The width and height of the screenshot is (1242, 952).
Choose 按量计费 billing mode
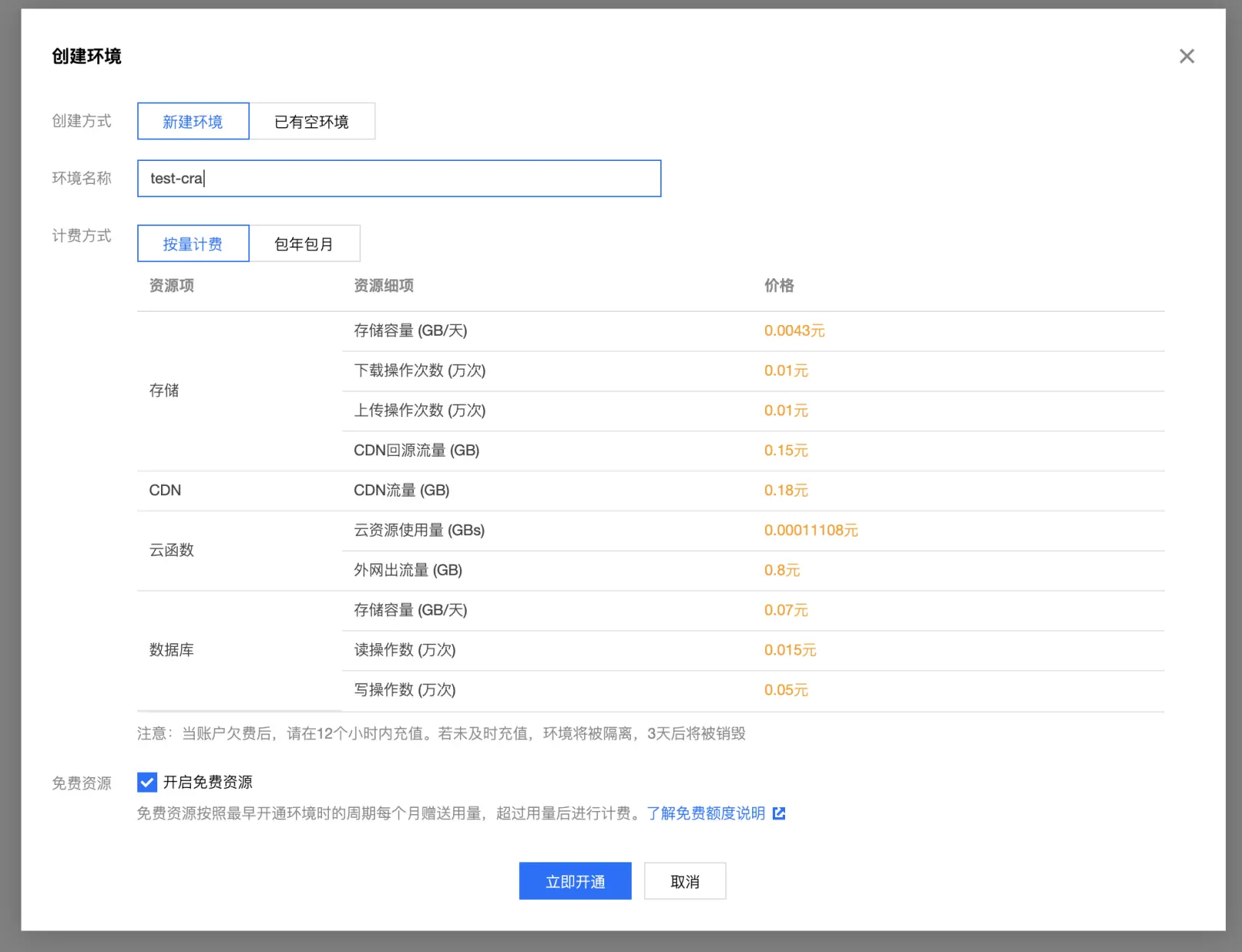tap(193, 244)
